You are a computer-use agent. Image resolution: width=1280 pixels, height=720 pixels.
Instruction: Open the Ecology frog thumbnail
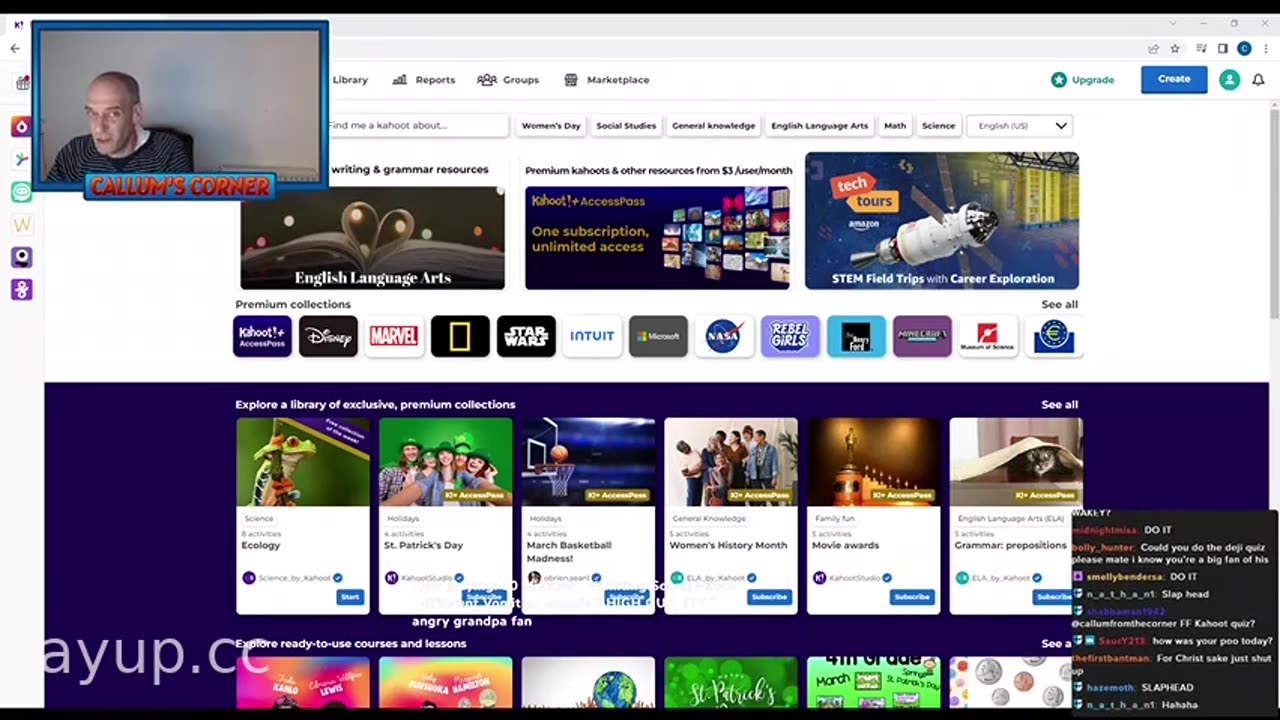point(303,462)
